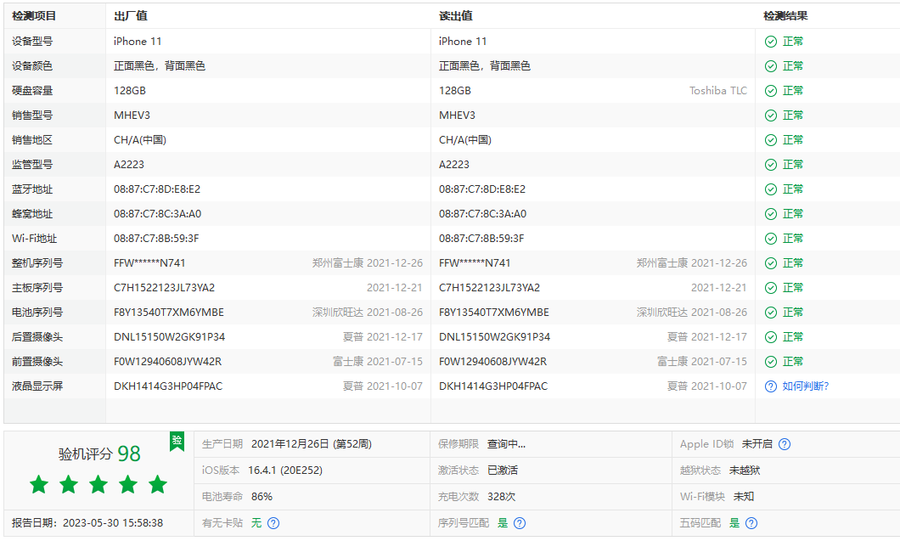Click the 检测项目 column header
The height and width of the screenshot is (541, 900).
[x=34, y=16]
